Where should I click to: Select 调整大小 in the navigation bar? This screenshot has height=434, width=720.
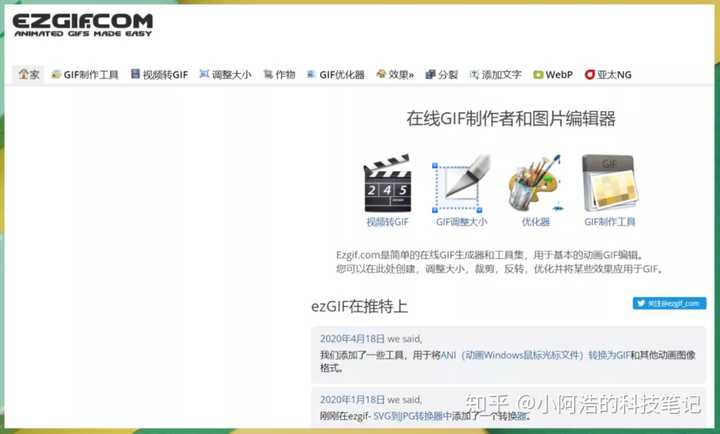click(x=225, y=74)
